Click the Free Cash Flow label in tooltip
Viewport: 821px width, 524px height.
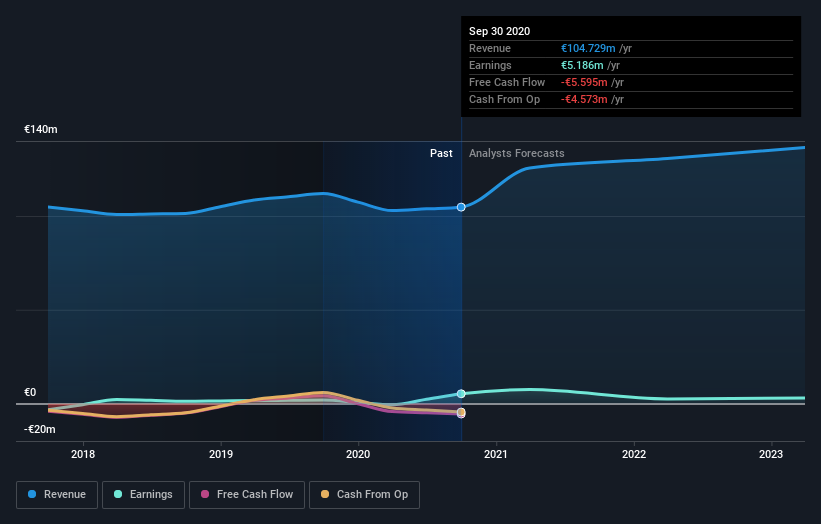[x=507, y=82]
